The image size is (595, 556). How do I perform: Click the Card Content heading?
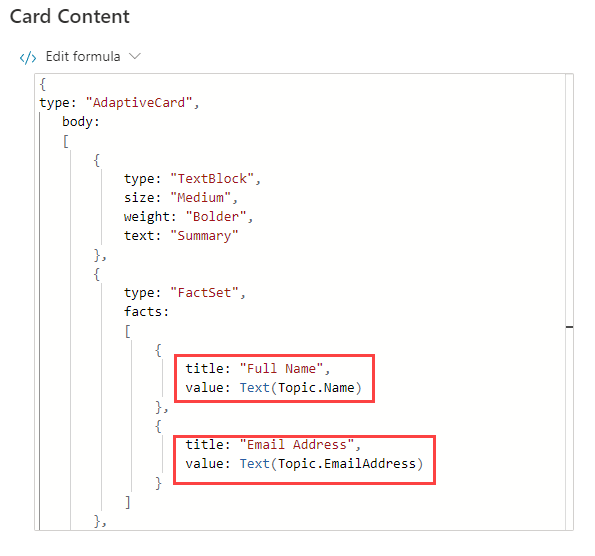pyautogui.click(x=69, y=16)
